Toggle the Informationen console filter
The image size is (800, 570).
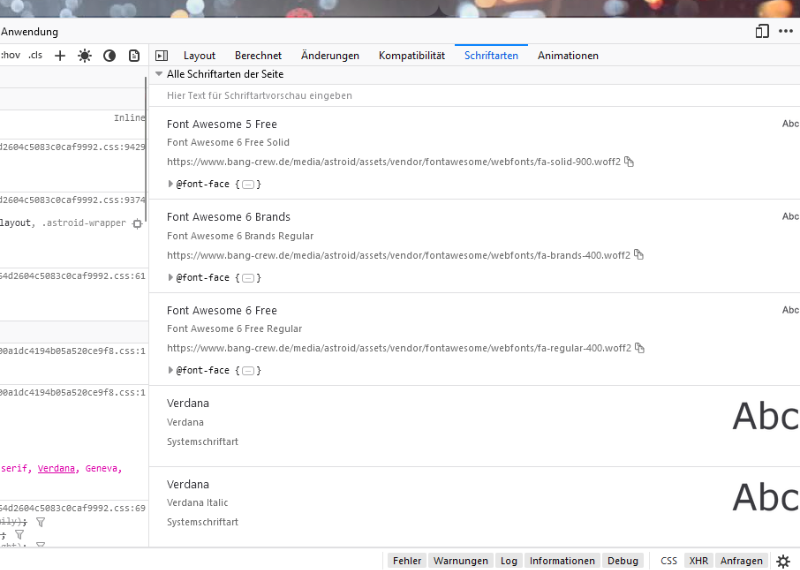(x=562, y=561)
